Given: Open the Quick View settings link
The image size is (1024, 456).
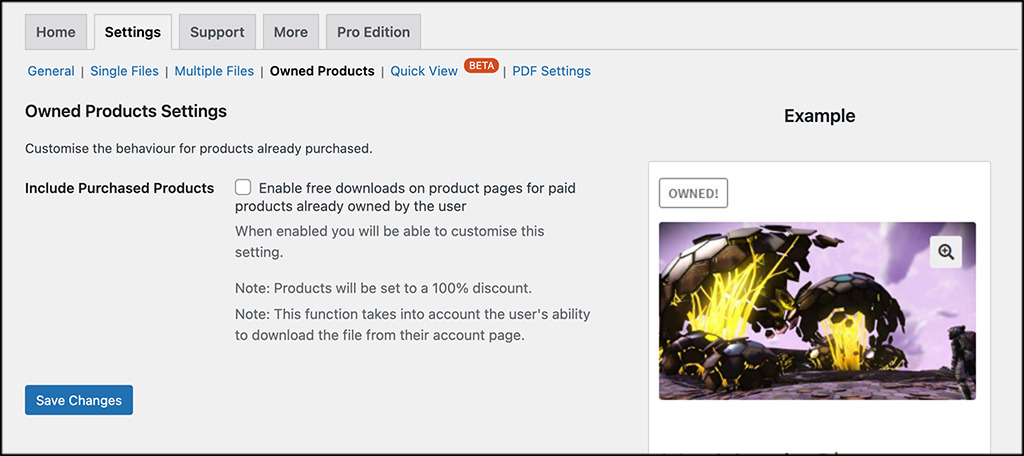Looking at the screenshot, I should [x=424, y=71].
